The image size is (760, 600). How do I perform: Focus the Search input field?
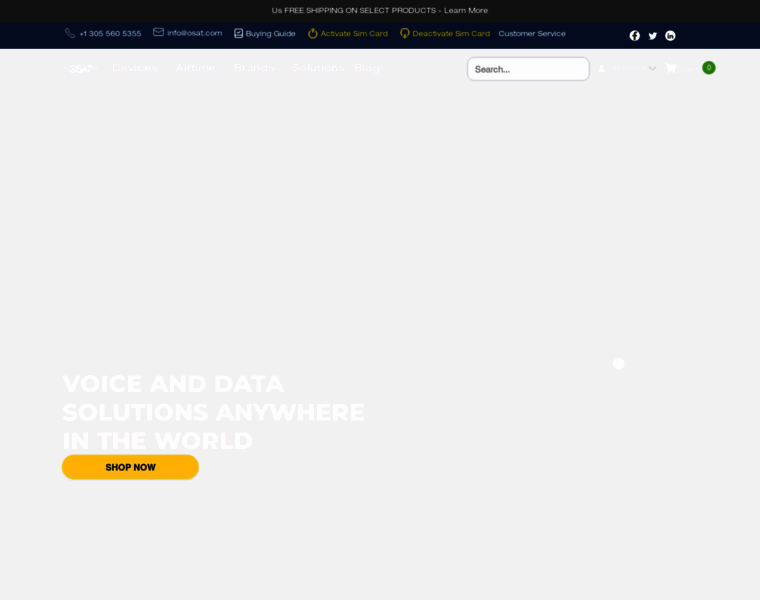528,69
